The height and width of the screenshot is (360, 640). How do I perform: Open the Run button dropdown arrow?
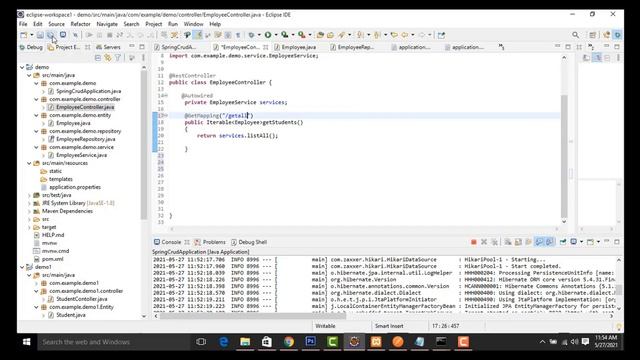(276, 35)
